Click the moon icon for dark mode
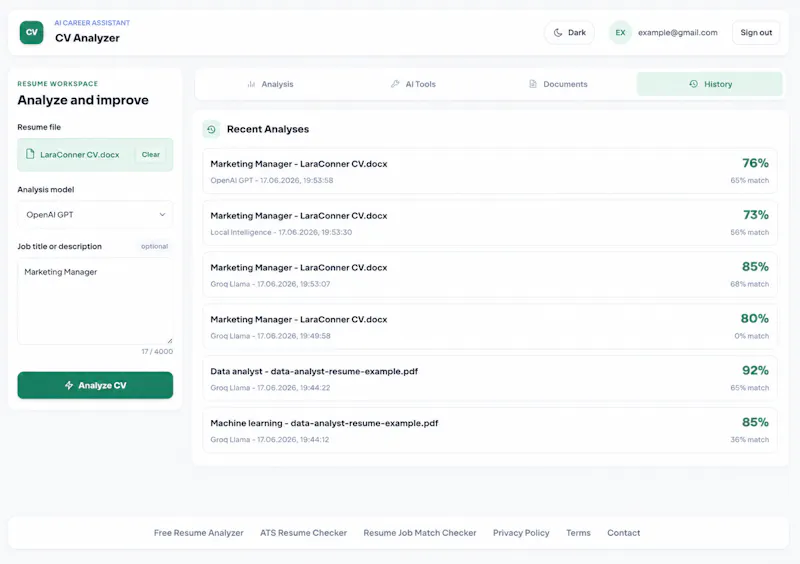The width and height of the screenshot is (800, 564). pyautogui.click(x=558, y=33)
